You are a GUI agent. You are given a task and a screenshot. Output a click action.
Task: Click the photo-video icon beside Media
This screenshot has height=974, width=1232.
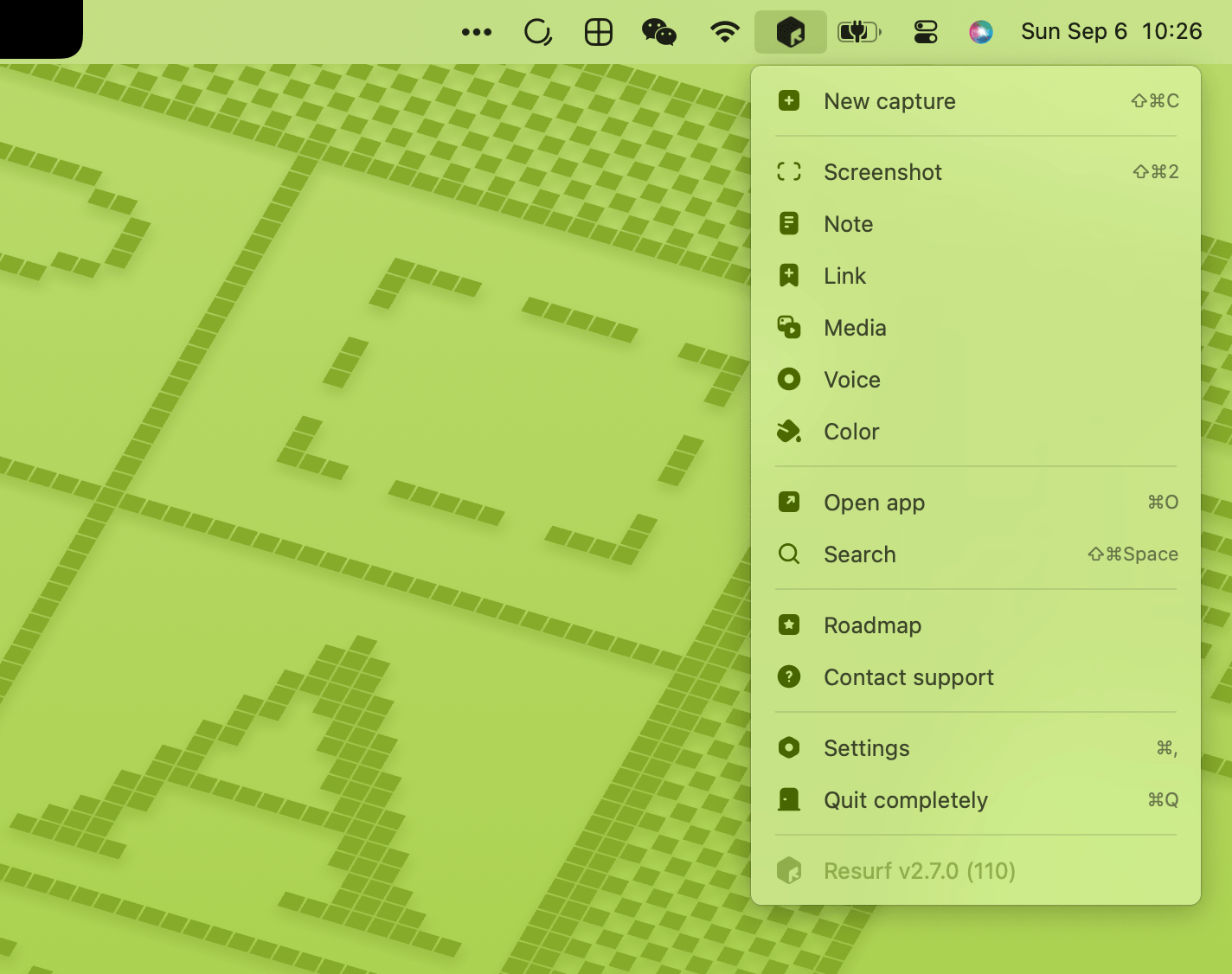click(x=789, y=328)
